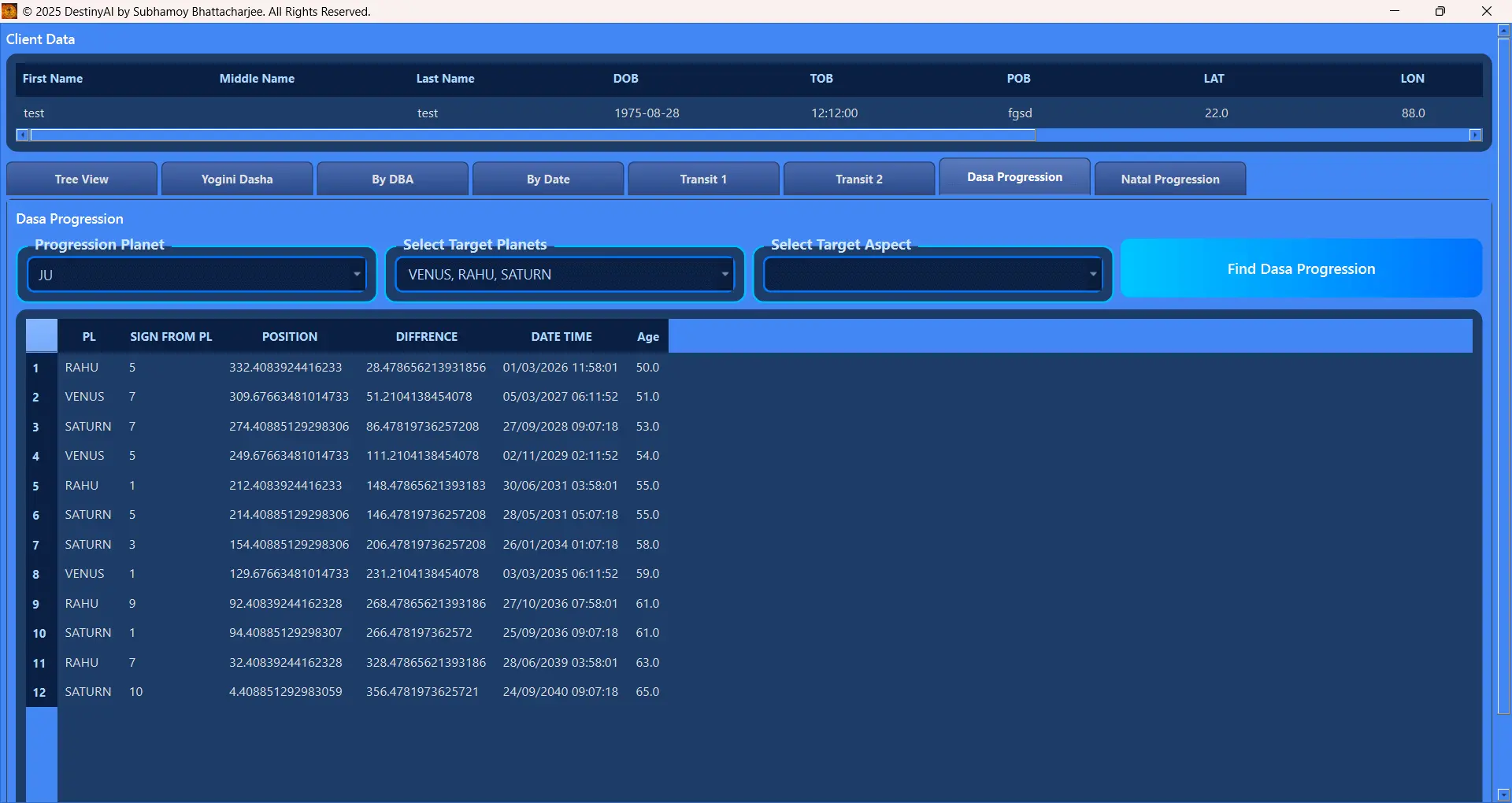Click the left arrow of horizontal scrollbar
The width and height of the screenshot is (1512, 803).
21,135
